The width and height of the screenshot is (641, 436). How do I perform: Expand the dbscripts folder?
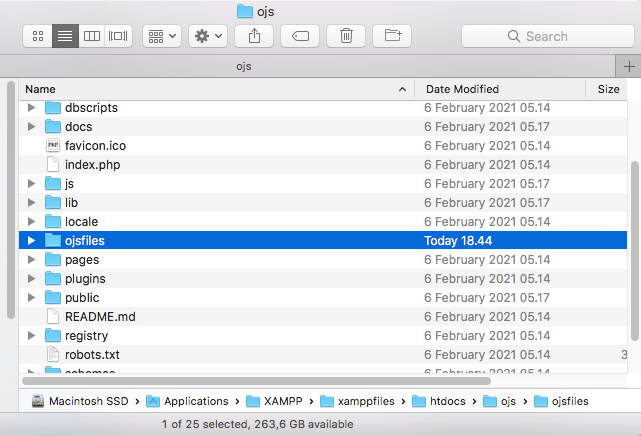click(31, 107)
